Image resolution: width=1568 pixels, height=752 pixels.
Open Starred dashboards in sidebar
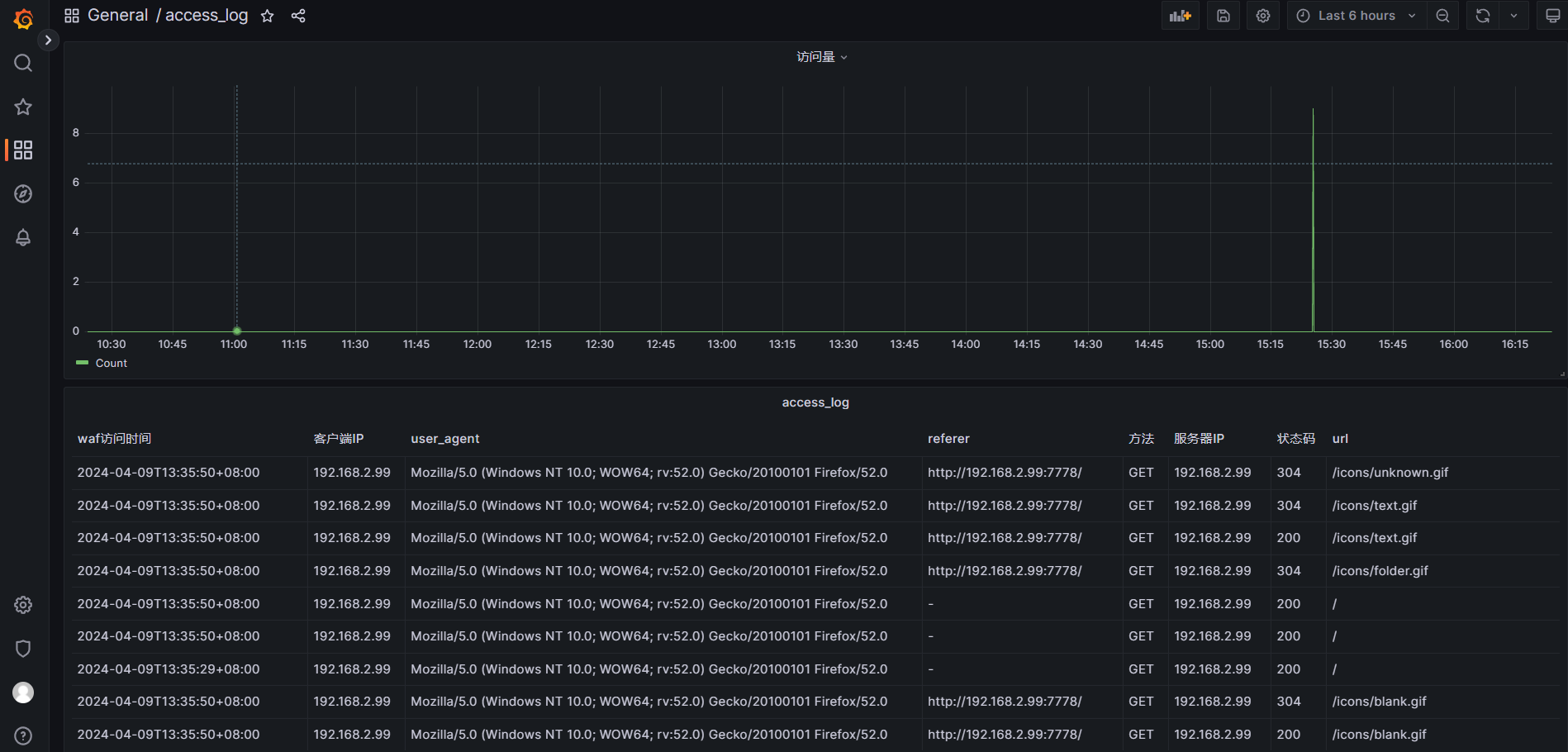(23, 107)
